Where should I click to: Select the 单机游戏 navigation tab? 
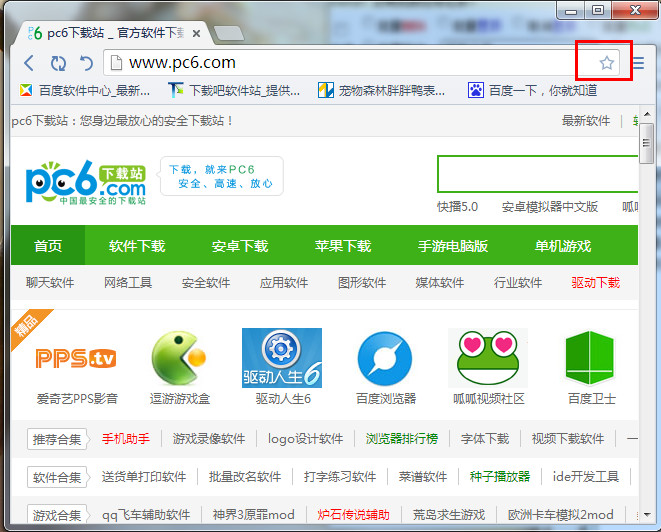pyautogui.click(x=563, y=246)
